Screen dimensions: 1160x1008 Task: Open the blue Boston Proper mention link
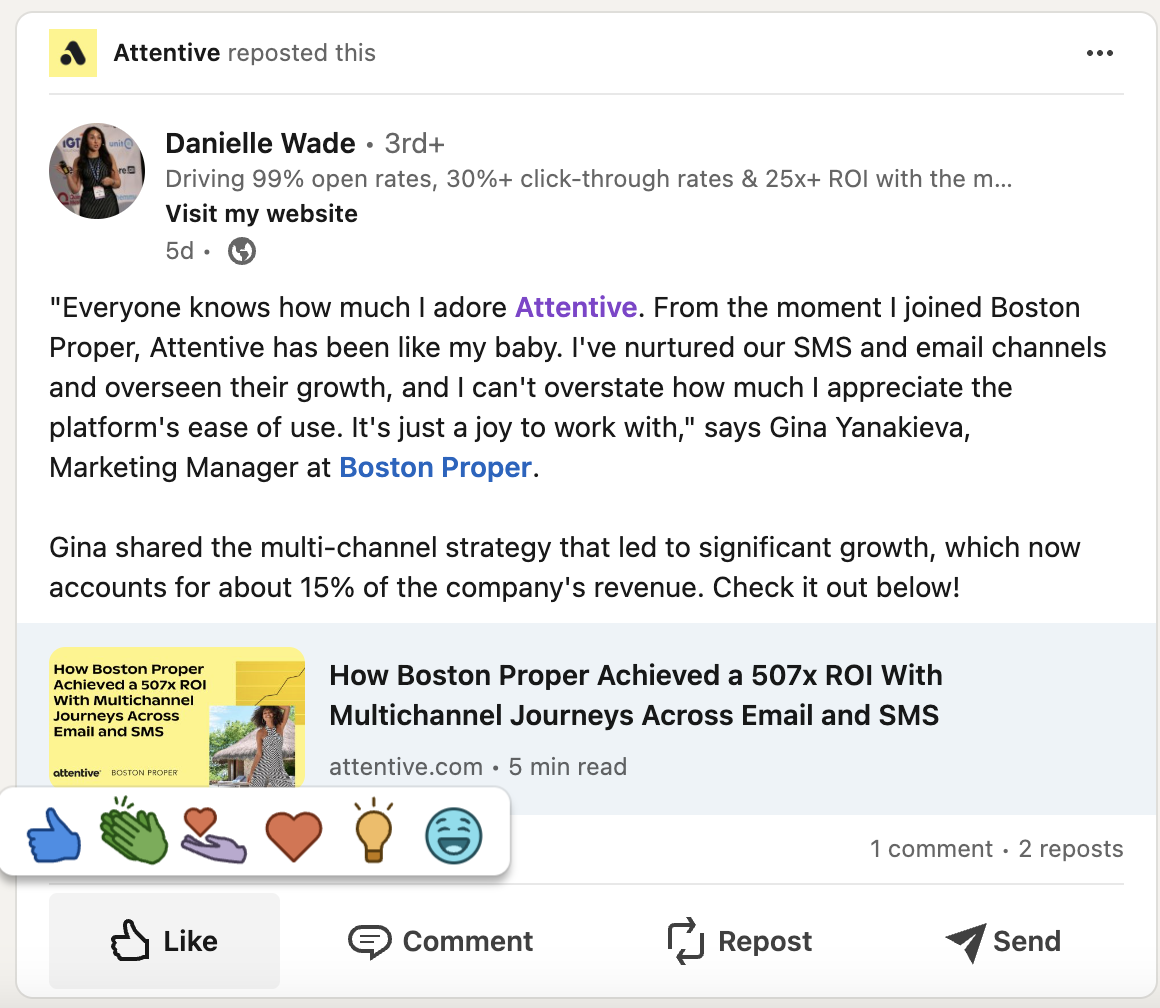point(435,467)
